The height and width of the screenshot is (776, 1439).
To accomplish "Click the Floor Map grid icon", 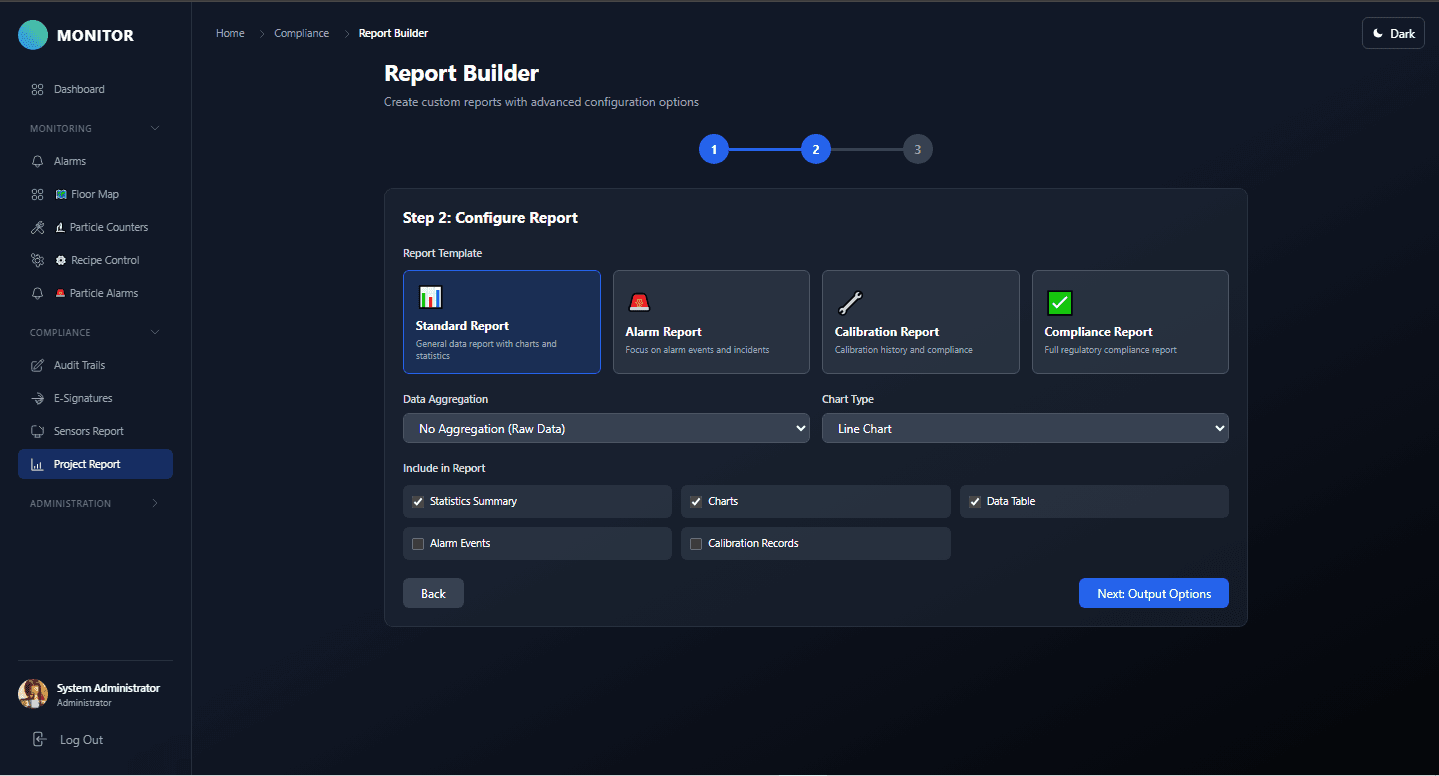I will (37, 194).
